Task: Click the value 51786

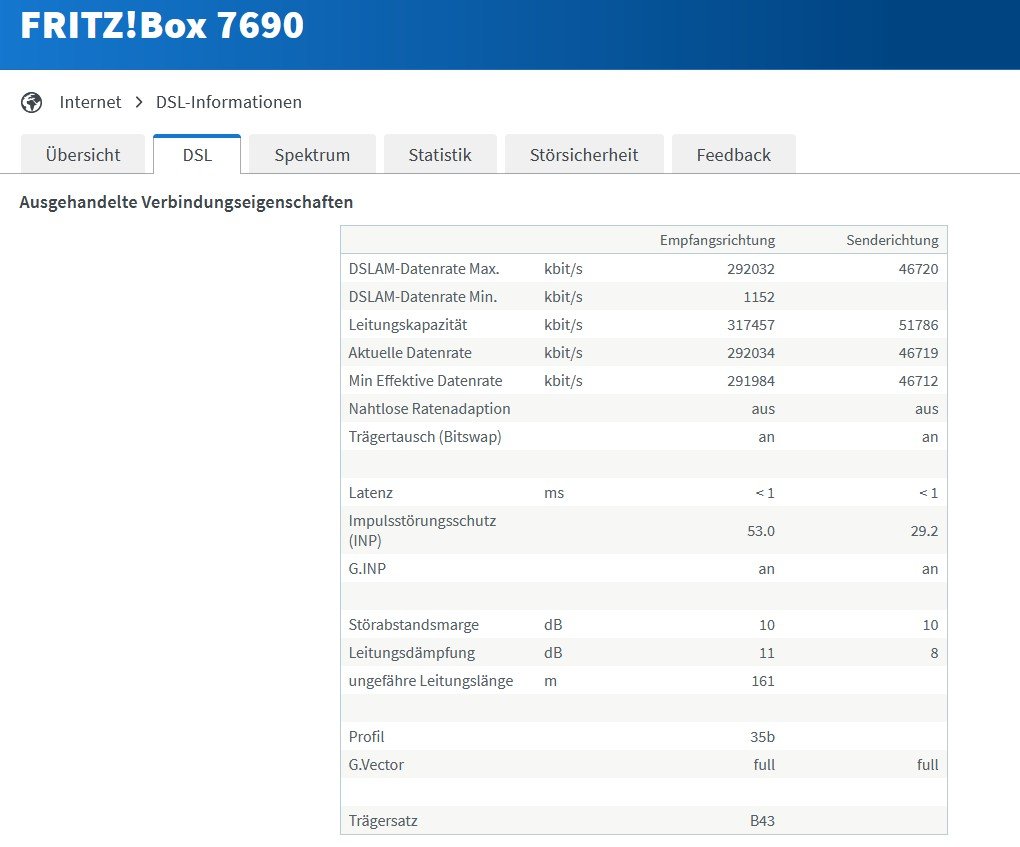Action: point(918,325)
